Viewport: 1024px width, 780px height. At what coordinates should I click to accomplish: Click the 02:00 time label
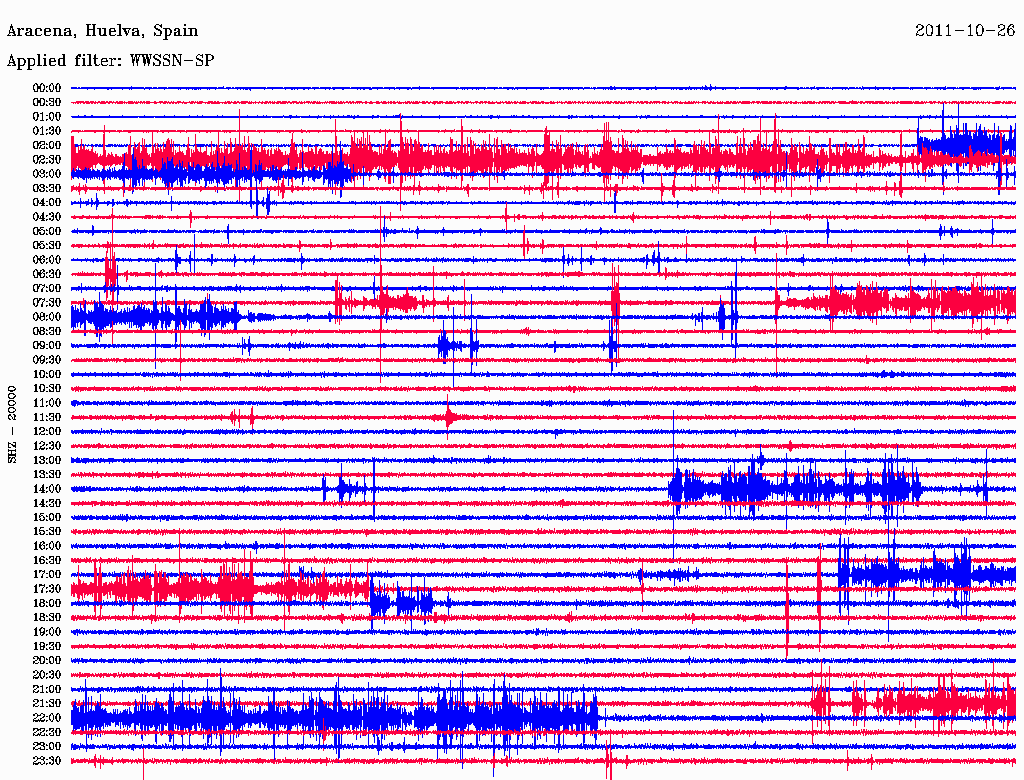[x=46, y=145]
